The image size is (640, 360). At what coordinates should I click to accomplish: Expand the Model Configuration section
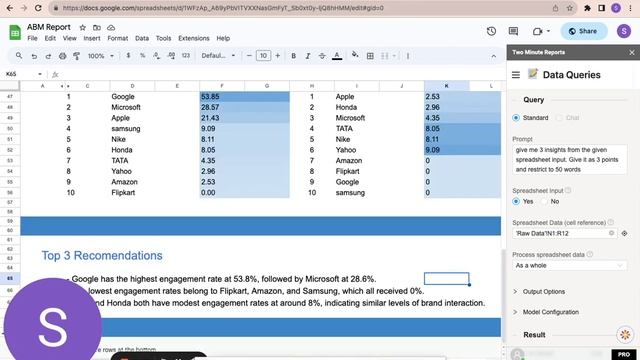[x=551, y=312]
